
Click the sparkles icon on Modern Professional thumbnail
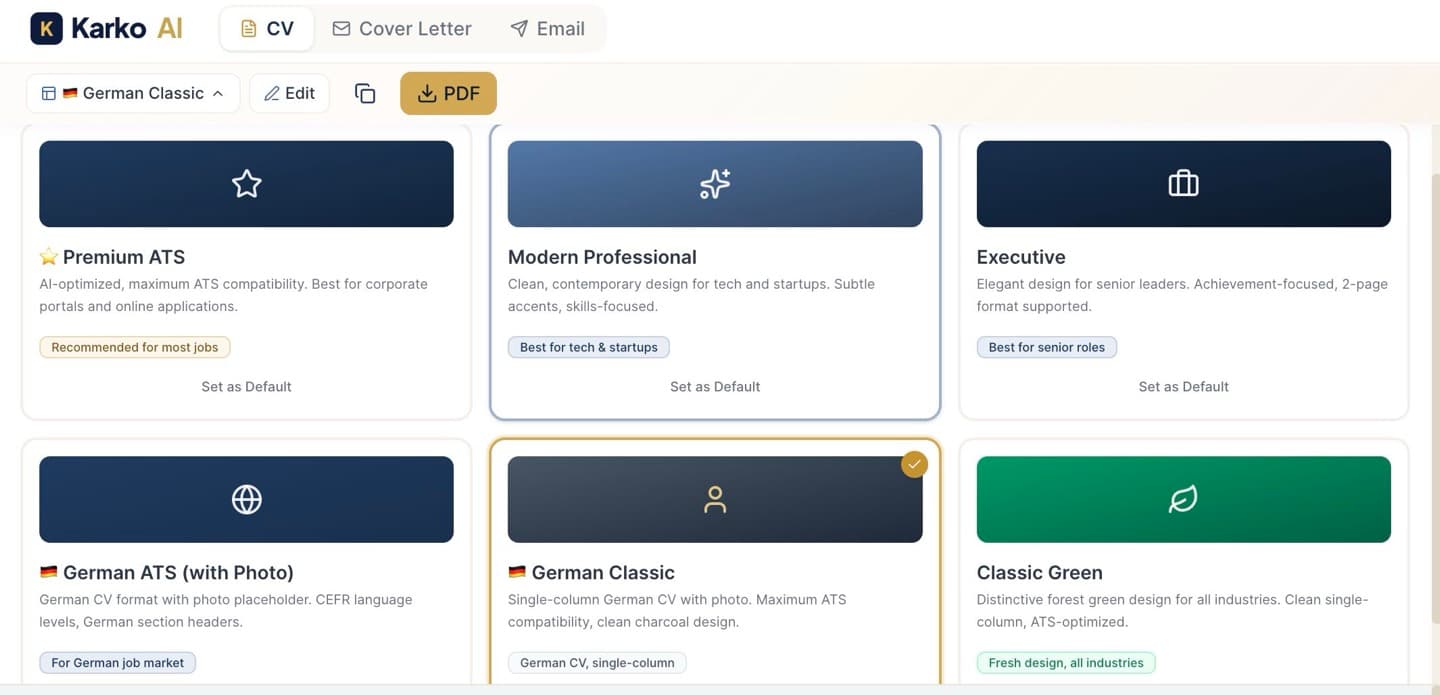tap(714, 183)
